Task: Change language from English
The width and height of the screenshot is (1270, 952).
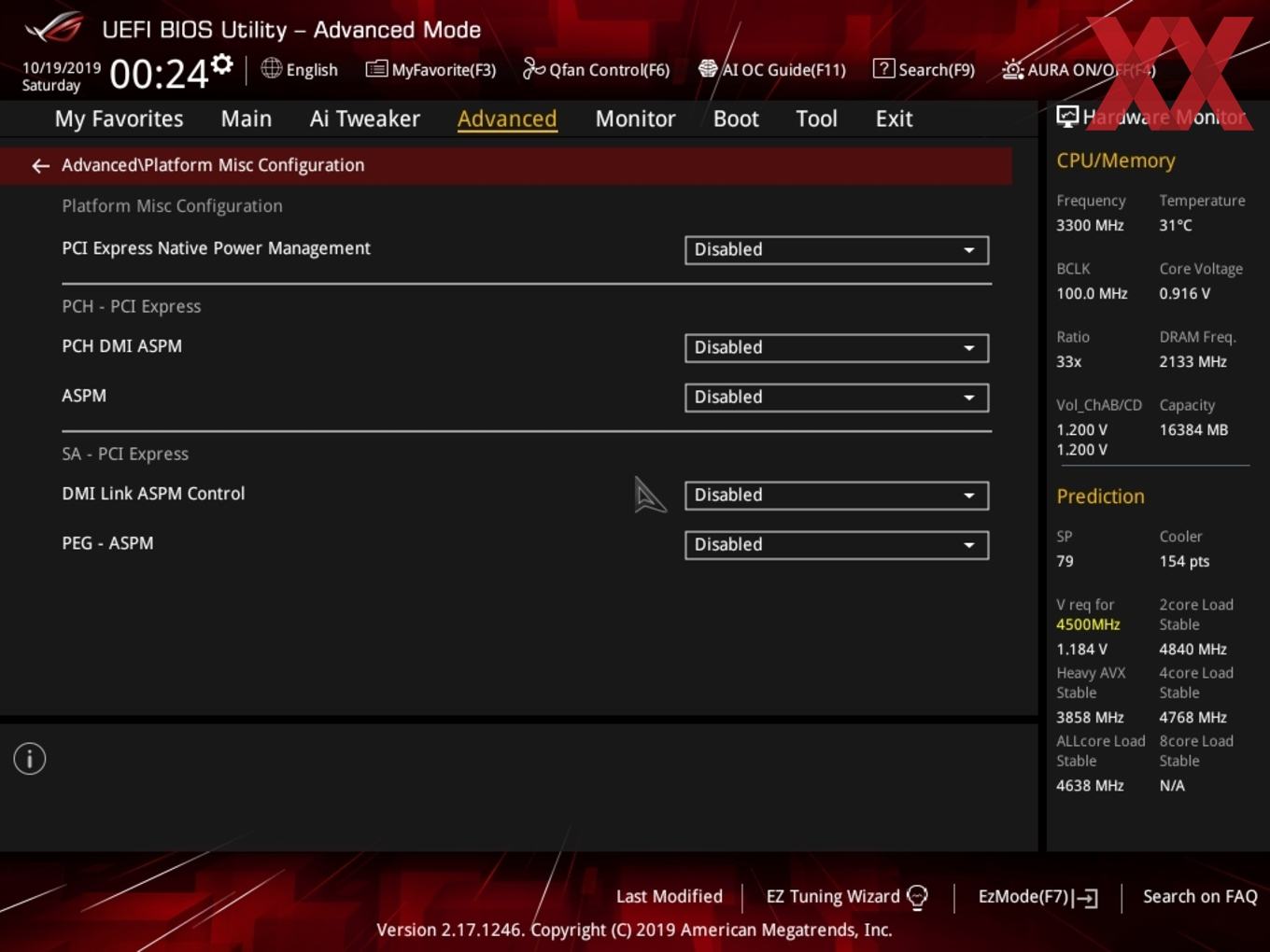Action: pyautogui.click(x=312, y=70)
